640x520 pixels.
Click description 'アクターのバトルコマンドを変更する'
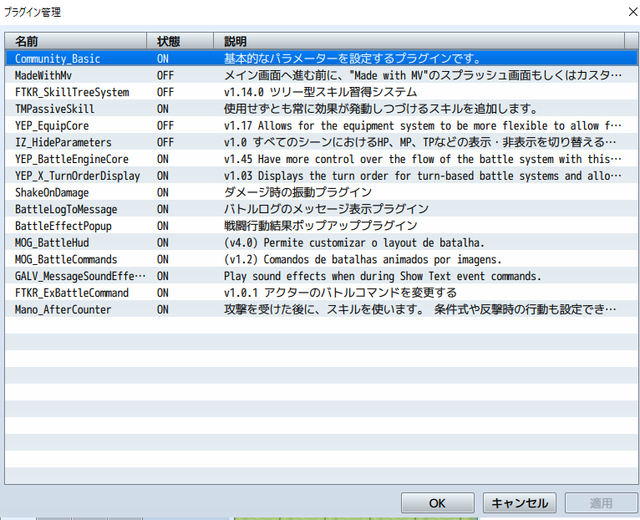[x=360, y=293]
